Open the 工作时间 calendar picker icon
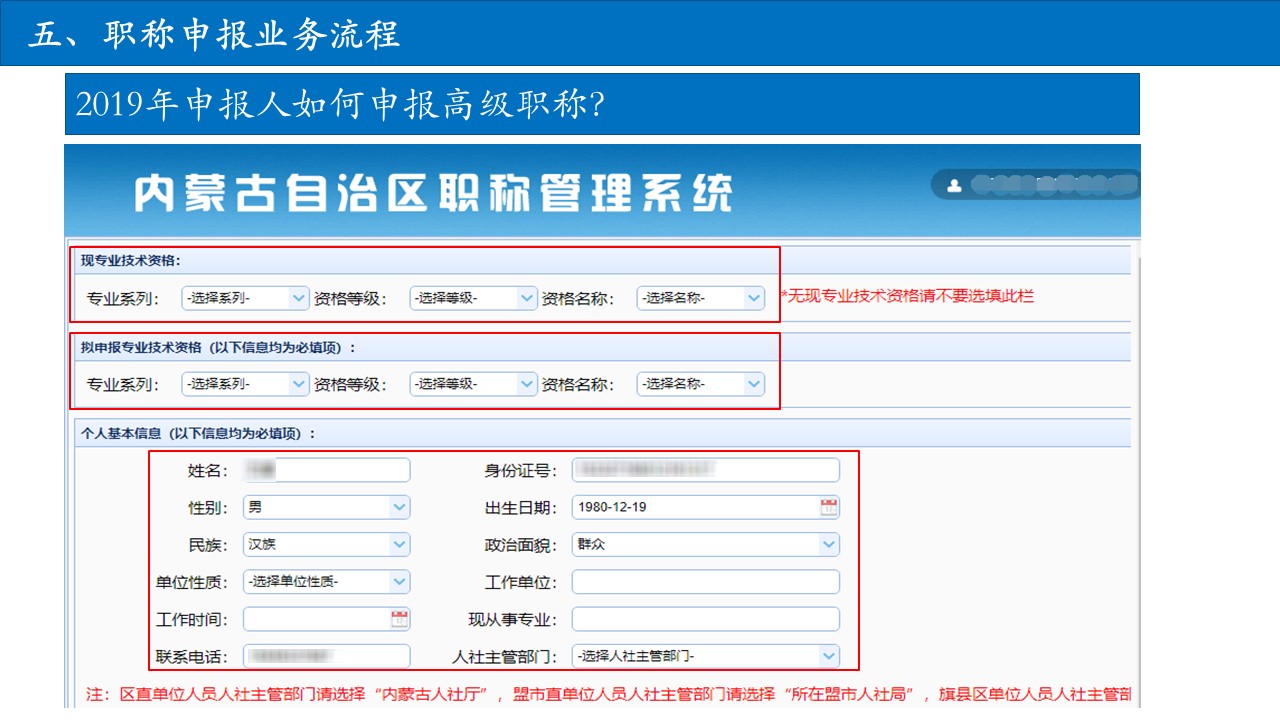The image size is (1280, 720). pos(399,619)
